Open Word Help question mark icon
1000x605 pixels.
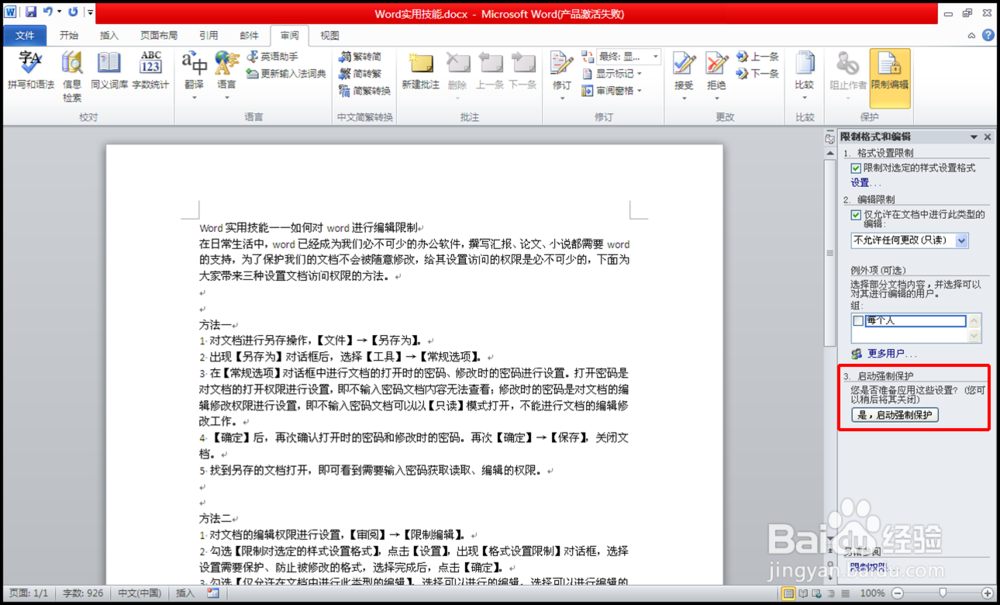pos(988,35)
